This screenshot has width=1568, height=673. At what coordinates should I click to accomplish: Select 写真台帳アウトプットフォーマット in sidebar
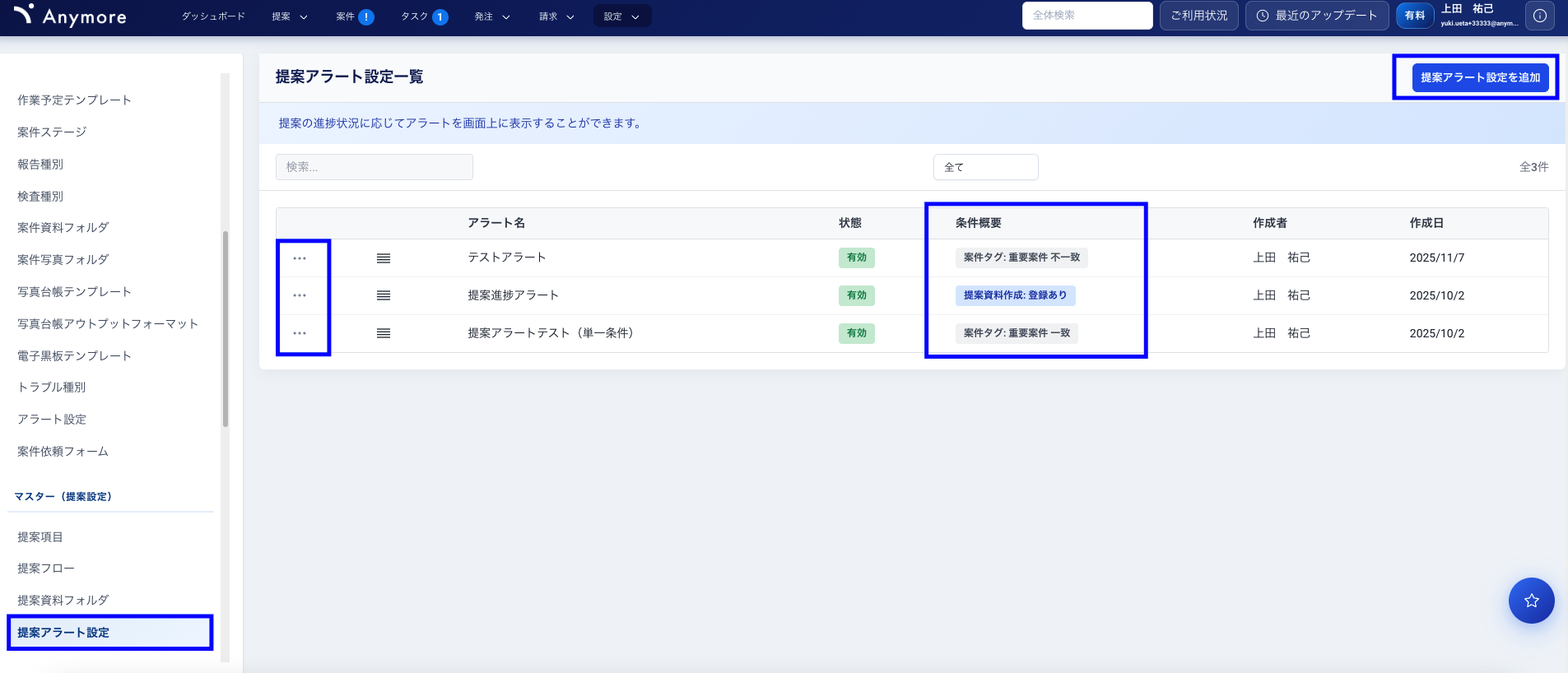(108, 324)
